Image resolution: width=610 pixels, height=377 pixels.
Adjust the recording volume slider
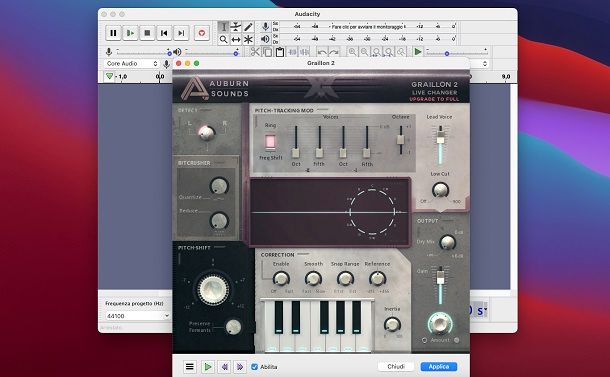point(144,52)
